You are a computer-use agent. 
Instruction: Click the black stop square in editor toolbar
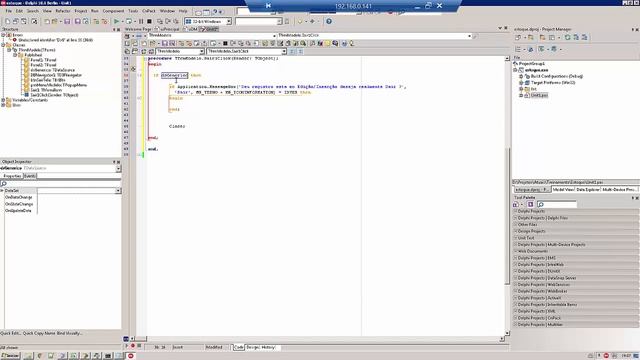click(x=225, y=43)
